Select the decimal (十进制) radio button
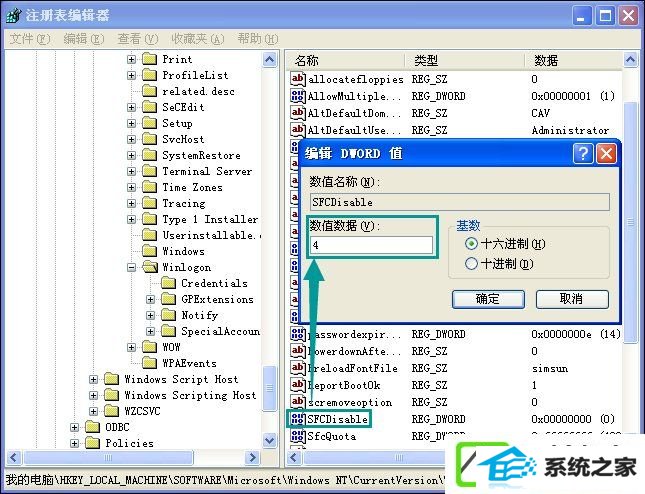645x494 pixels. 471,263
